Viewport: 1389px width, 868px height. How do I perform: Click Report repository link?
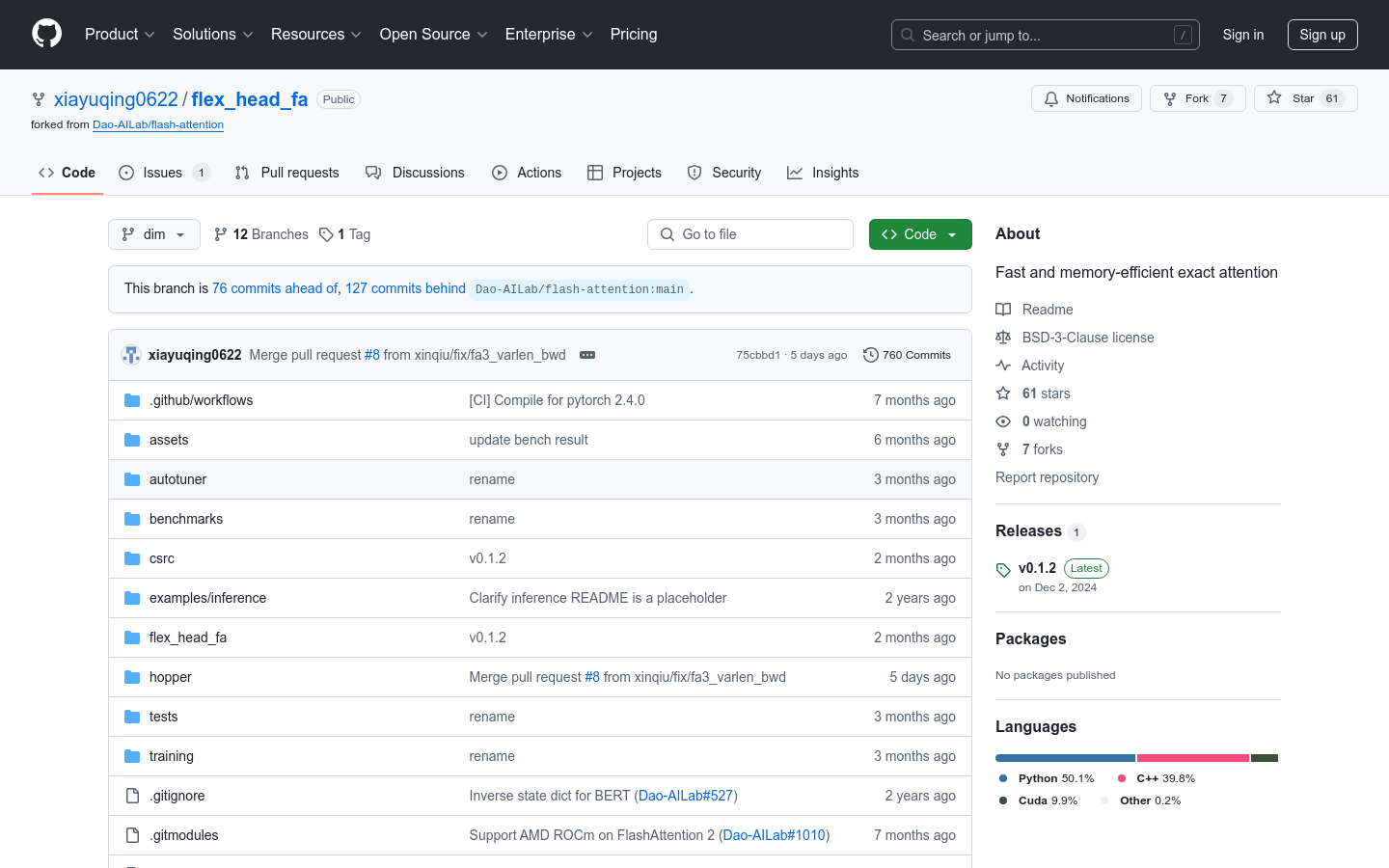coord(1047,477)
